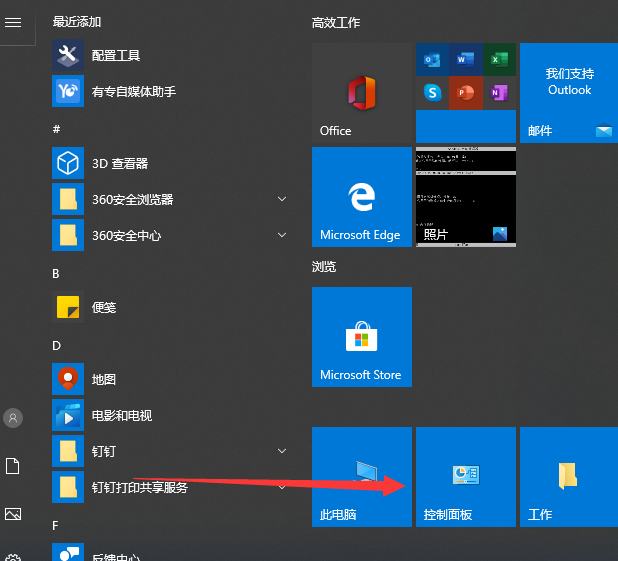Open the Mail tile (邮件)
Image resolution: width=618 pixels, height=561 pixels.
pyautogui.click(x=569, y=93)
